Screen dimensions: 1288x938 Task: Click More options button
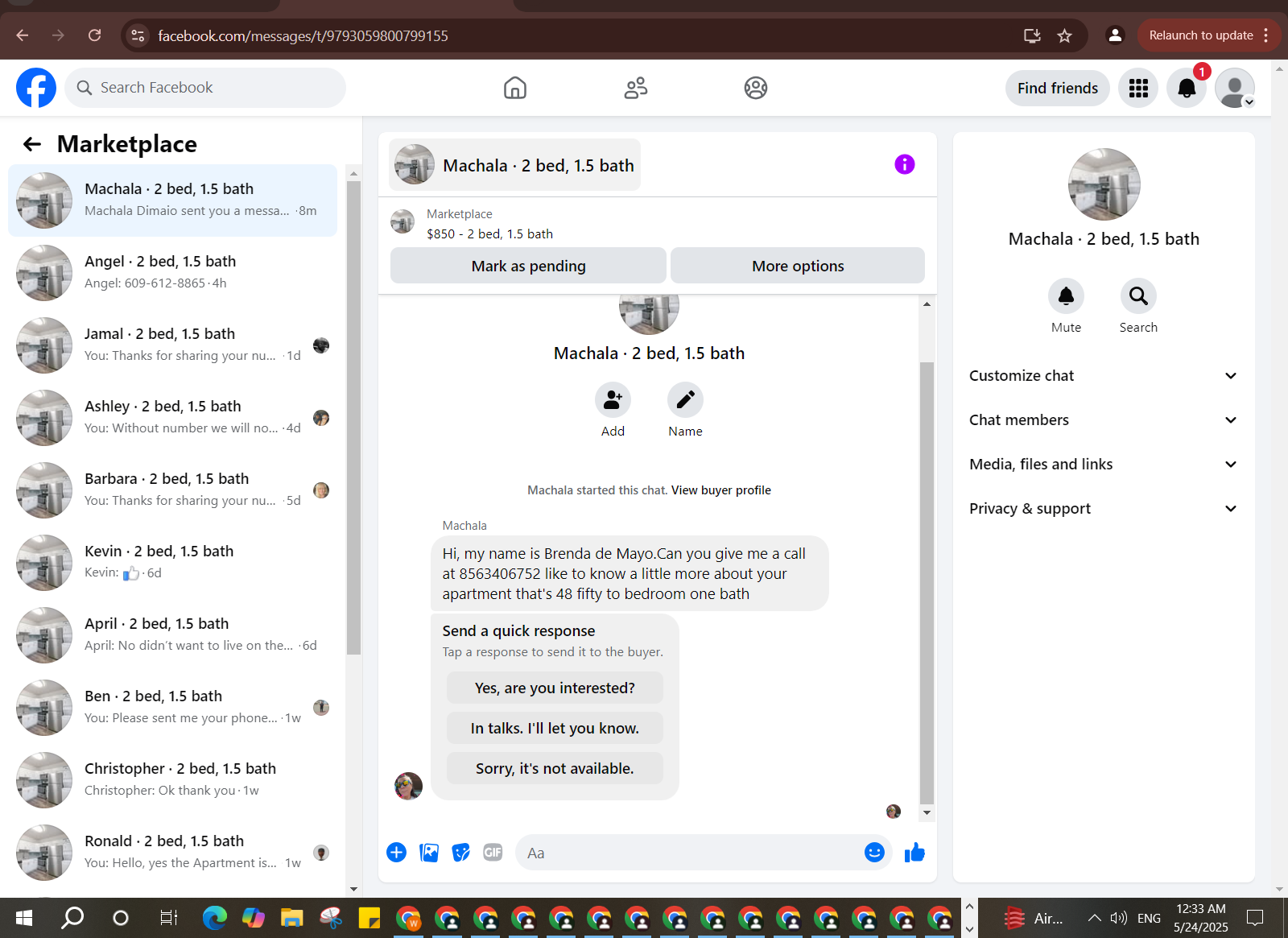tap(798, 266)
